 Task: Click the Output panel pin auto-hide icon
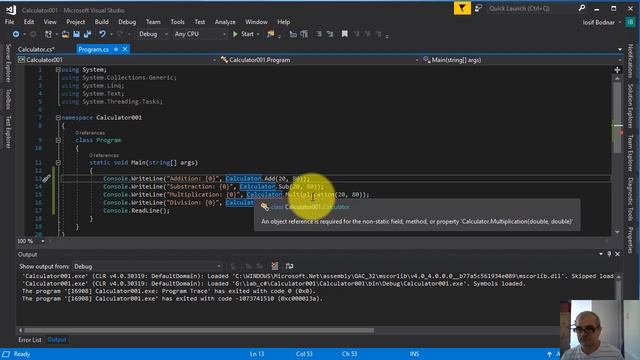[609, 254]
